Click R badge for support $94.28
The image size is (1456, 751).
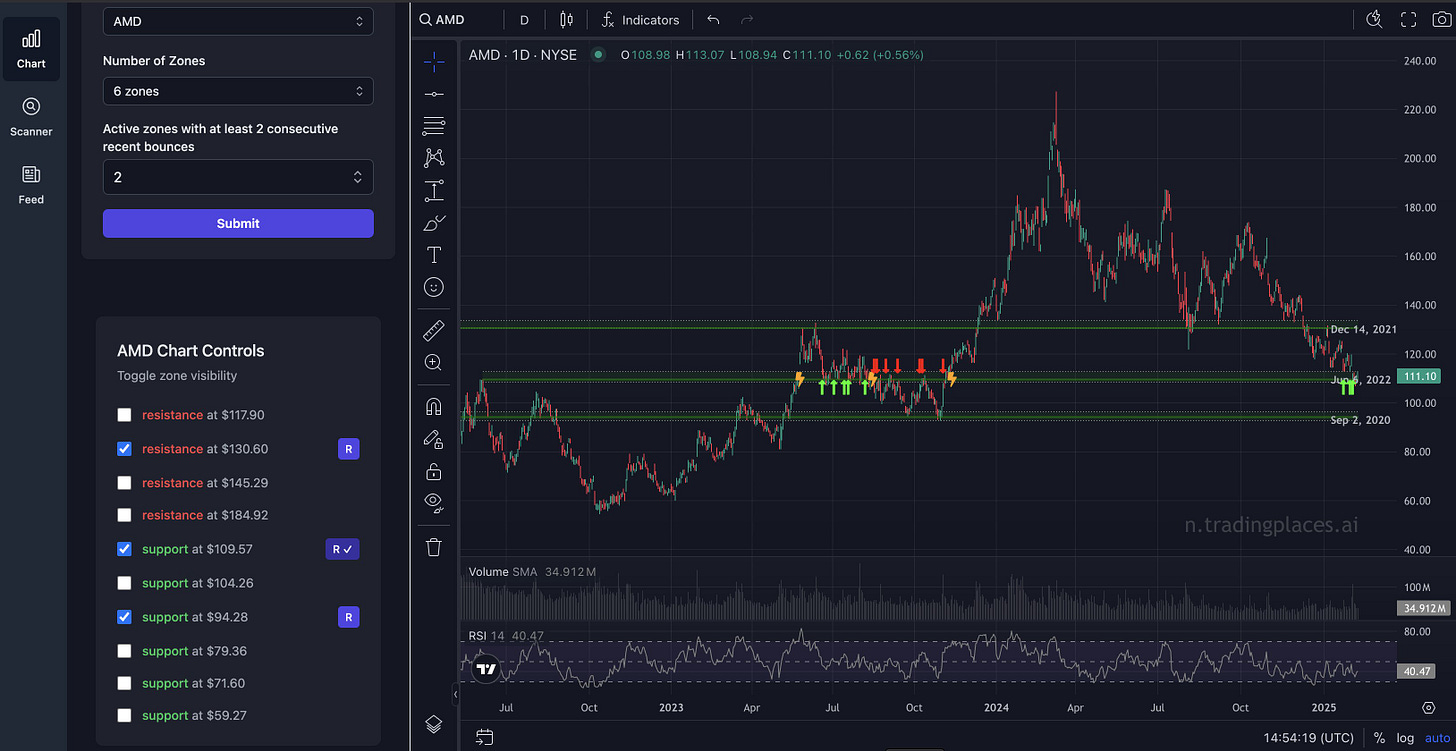point(348,617)
